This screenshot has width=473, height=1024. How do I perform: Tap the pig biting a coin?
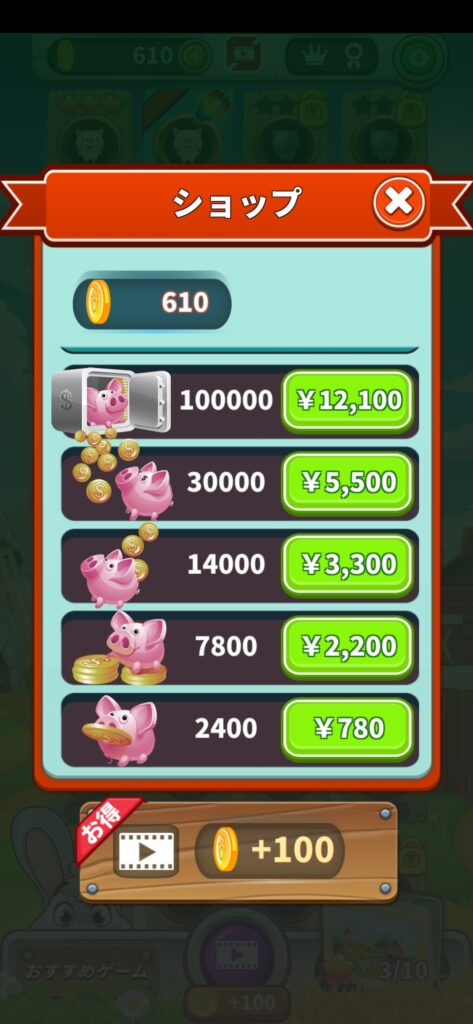coord(119,729)
